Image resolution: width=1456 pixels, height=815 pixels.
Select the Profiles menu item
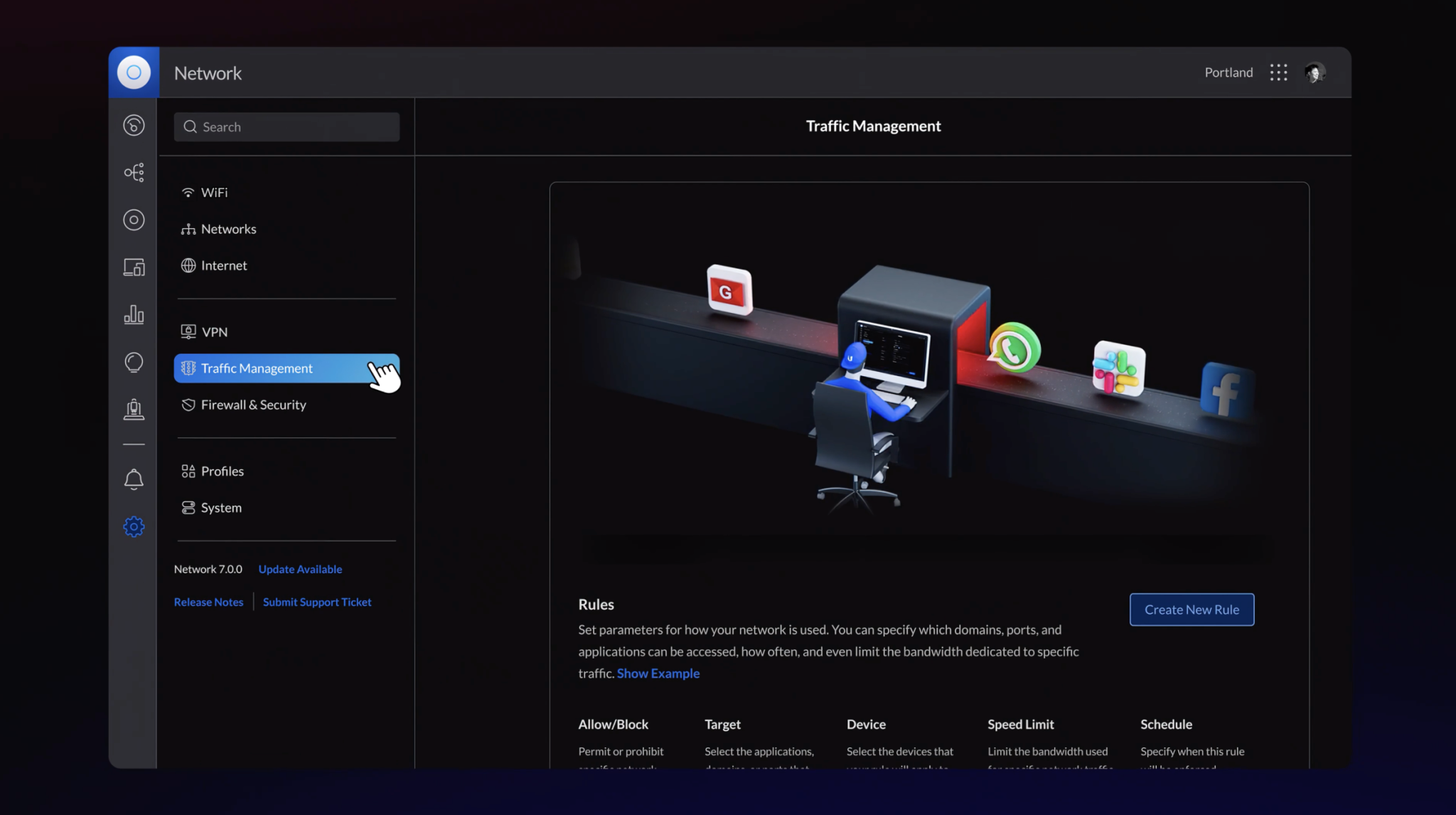(x=222, y=472)
